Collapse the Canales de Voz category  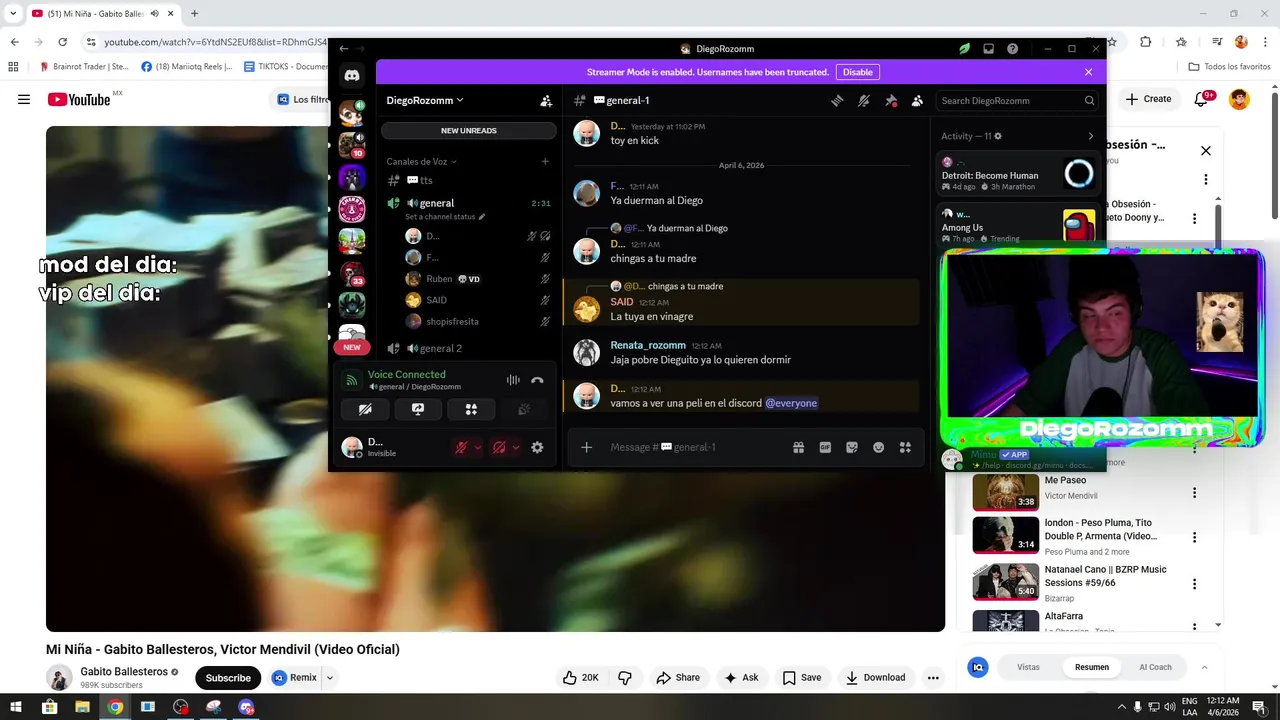coord(421,161)
